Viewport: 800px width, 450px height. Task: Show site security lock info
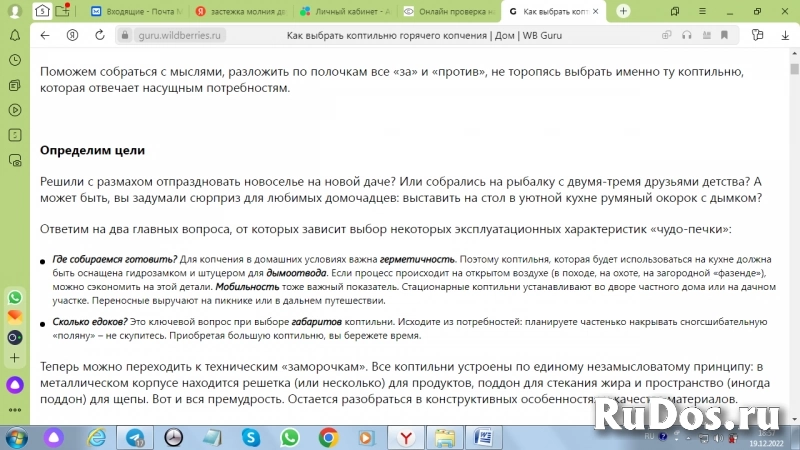coord(124,35)
